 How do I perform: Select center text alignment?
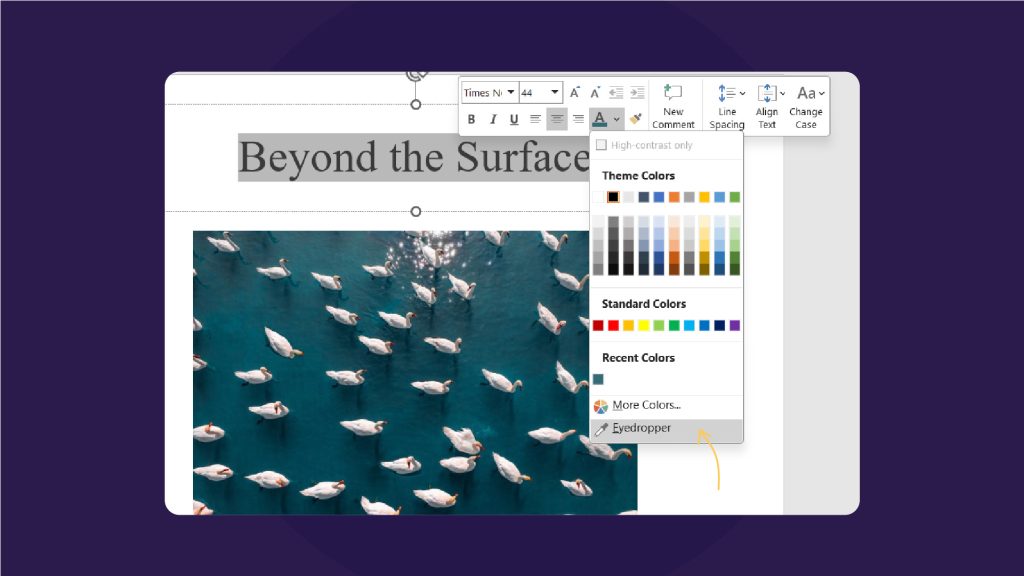556,119
